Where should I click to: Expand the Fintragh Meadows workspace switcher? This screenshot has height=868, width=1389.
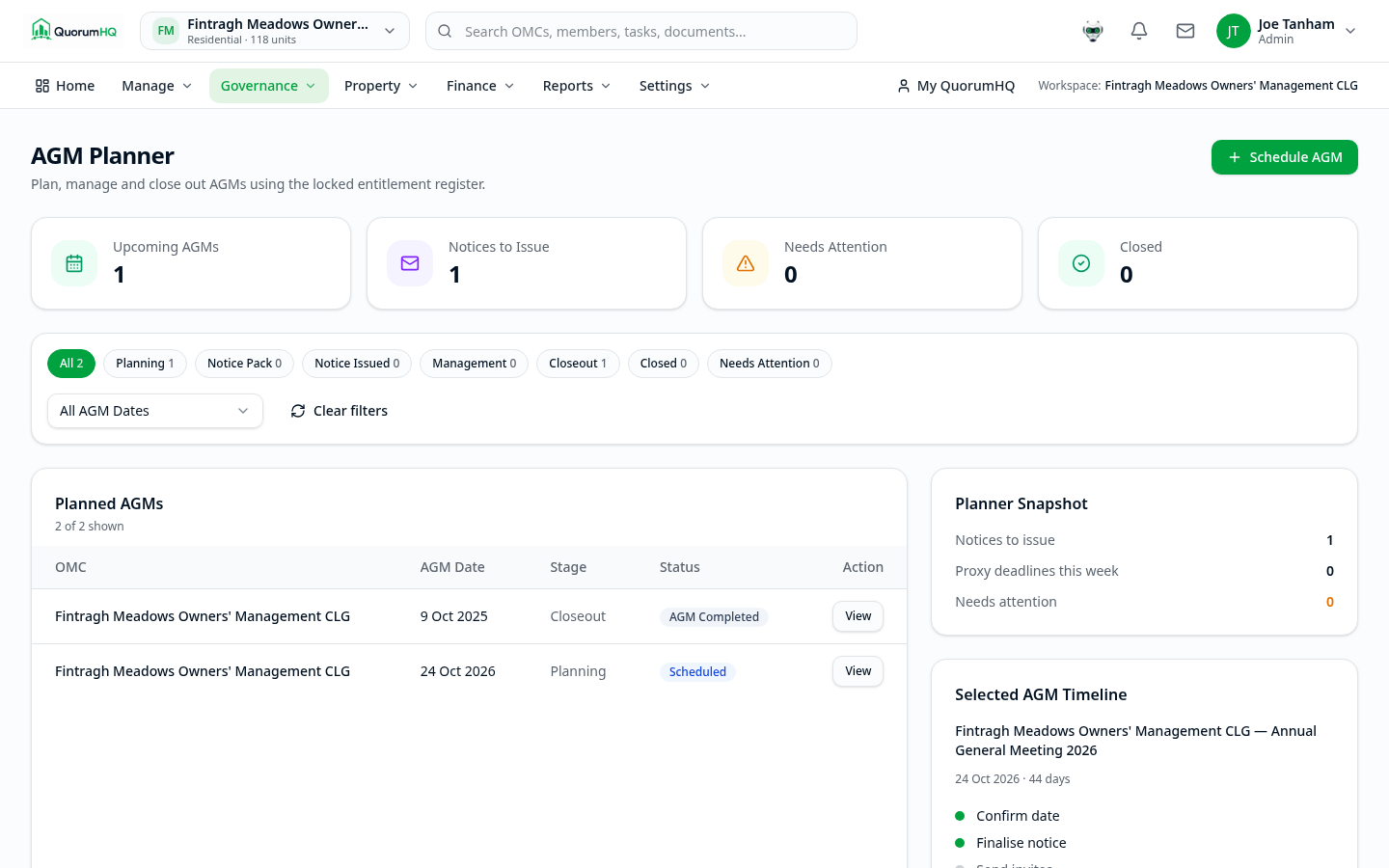coord(275,31)
